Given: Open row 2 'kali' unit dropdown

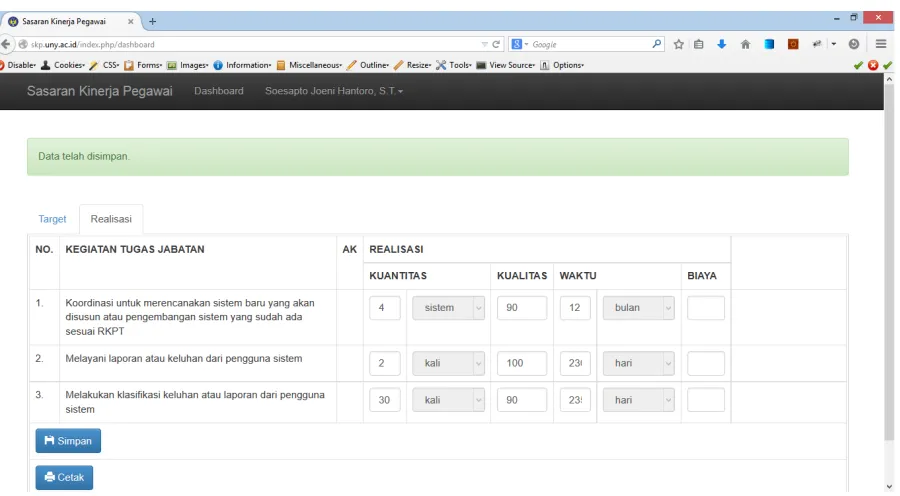Looking at the screenshot, I should click(448, 363).
